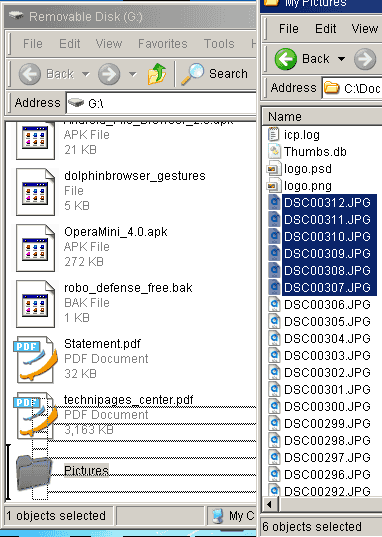Select logo.png file
The image size is (382, 537).
[308, 186]
